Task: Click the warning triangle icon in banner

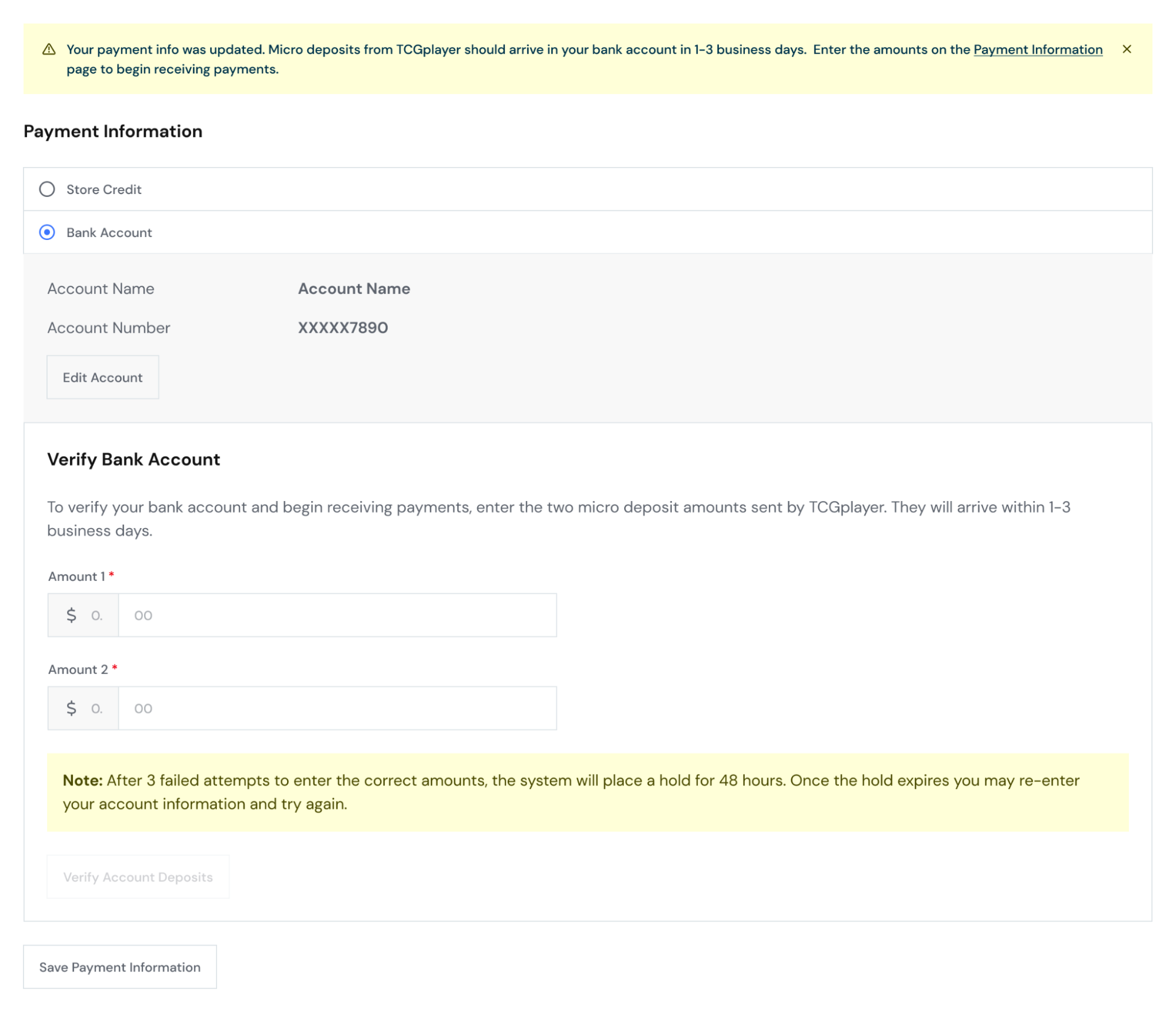Action: coord(49,49)
